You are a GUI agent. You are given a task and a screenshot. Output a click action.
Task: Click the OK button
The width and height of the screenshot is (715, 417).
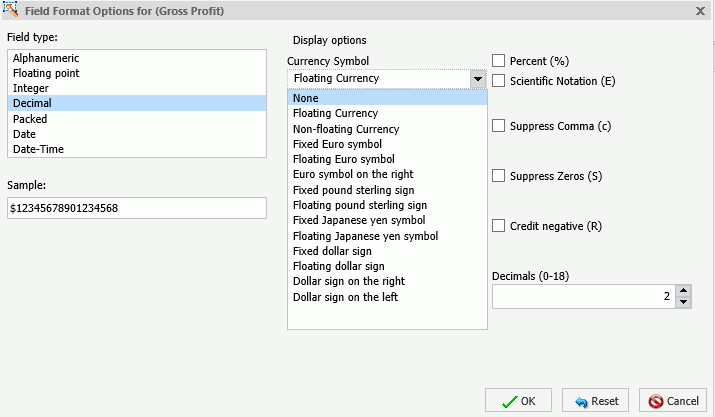(x=518, y=401)
